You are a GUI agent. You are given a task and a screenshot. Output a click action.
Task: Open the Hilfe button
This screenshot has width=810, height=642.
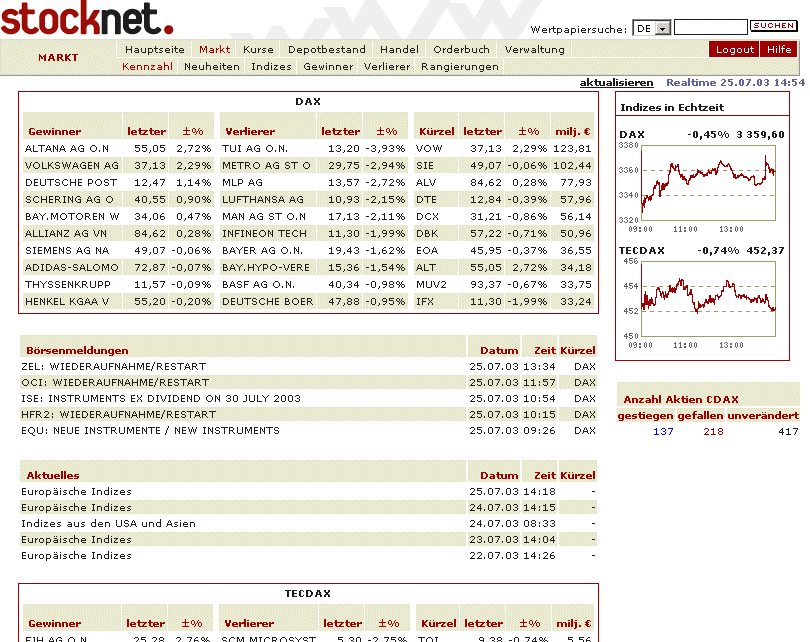click(x=779, y=50)
